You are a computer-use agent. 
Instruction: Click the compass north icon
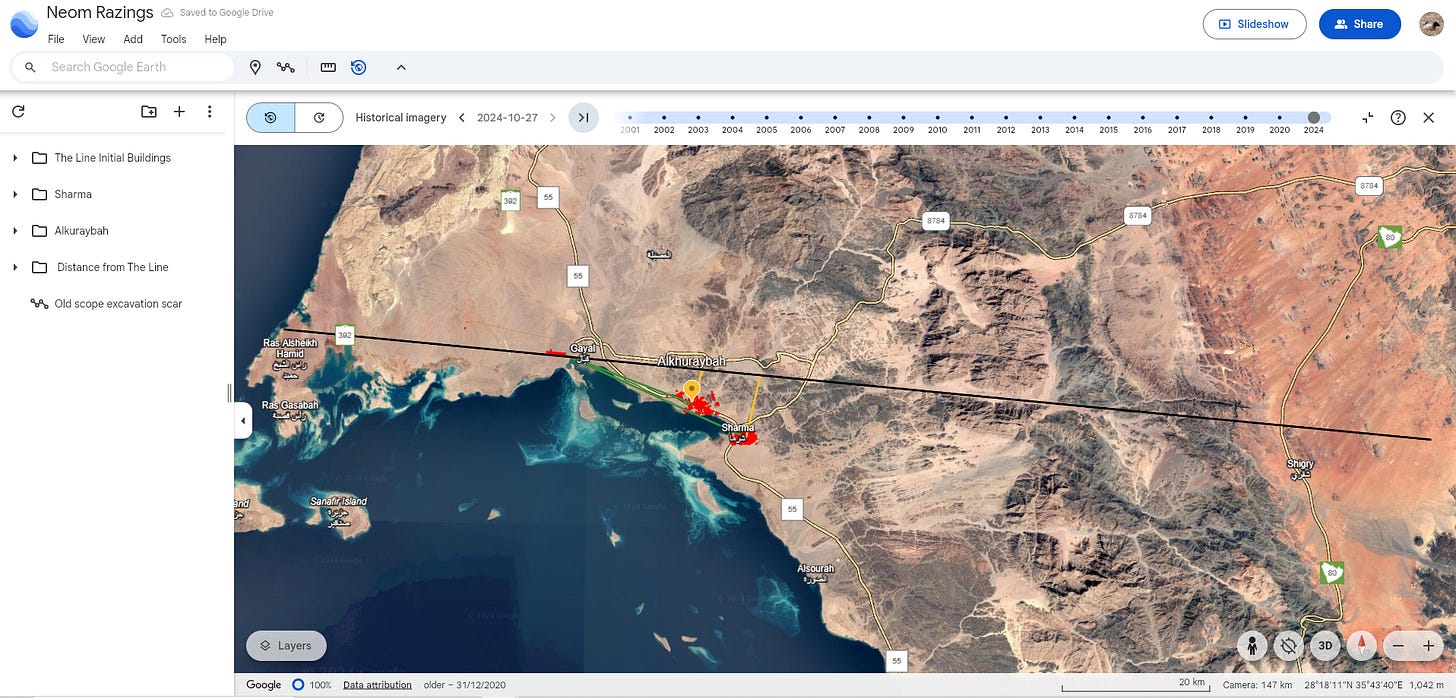[x=1361, y=646]
